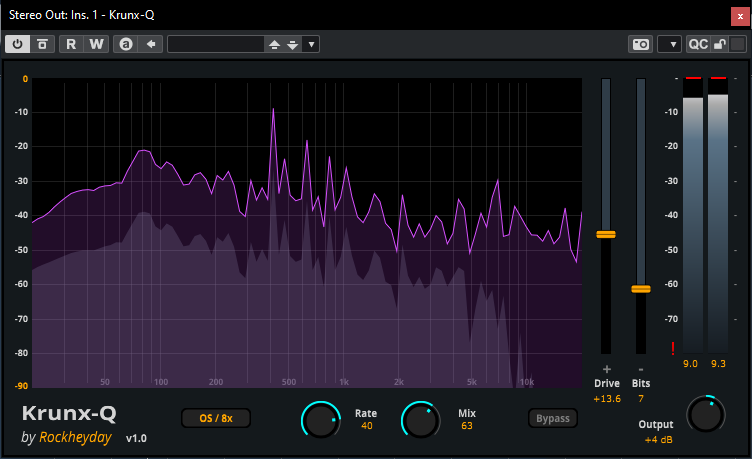Image resolution: width=752 pixels, height=459 pixels.
Task: Enable Write automation (W) button
Action: [96, 44]
